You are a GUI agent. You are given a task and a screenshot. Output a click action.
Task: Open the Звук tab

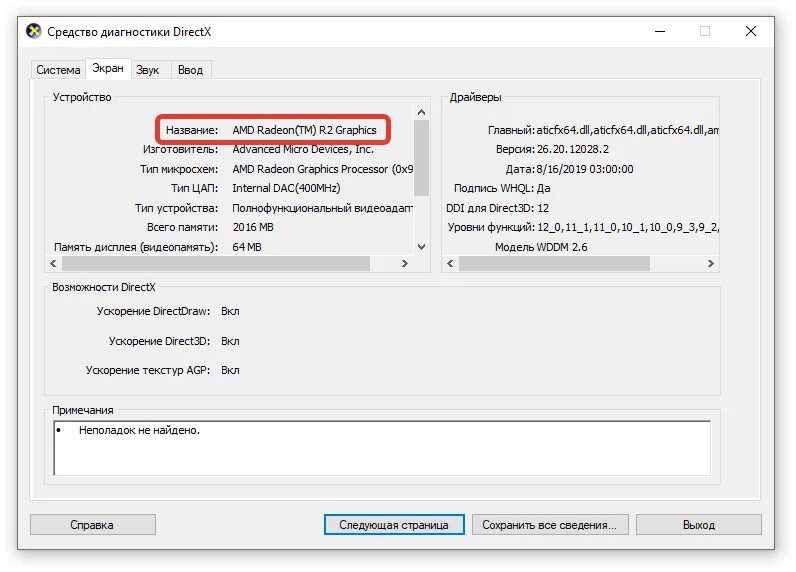148,70
